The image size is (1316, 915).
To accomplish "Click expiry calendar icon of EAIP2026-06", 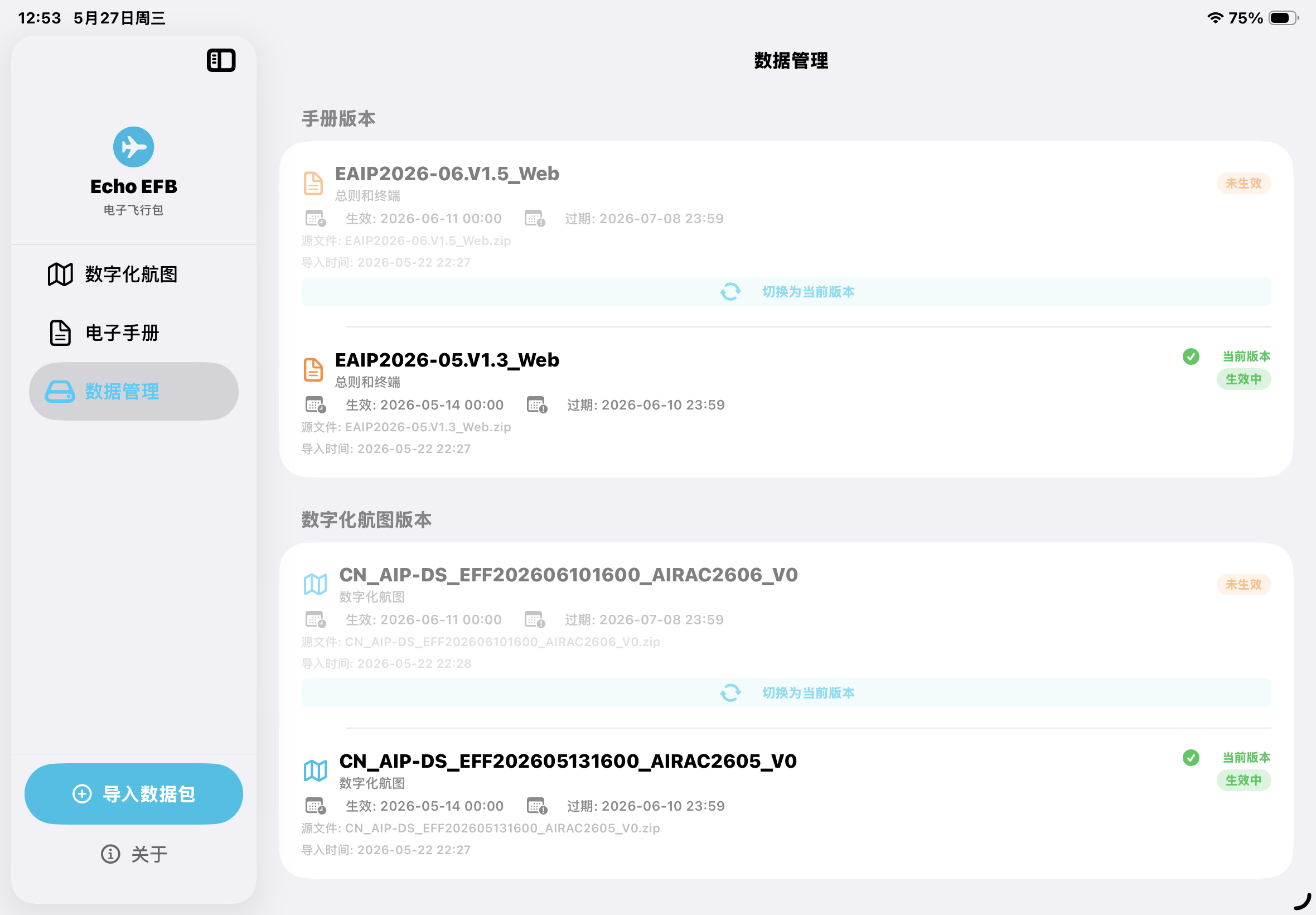I will coord(535,219).
